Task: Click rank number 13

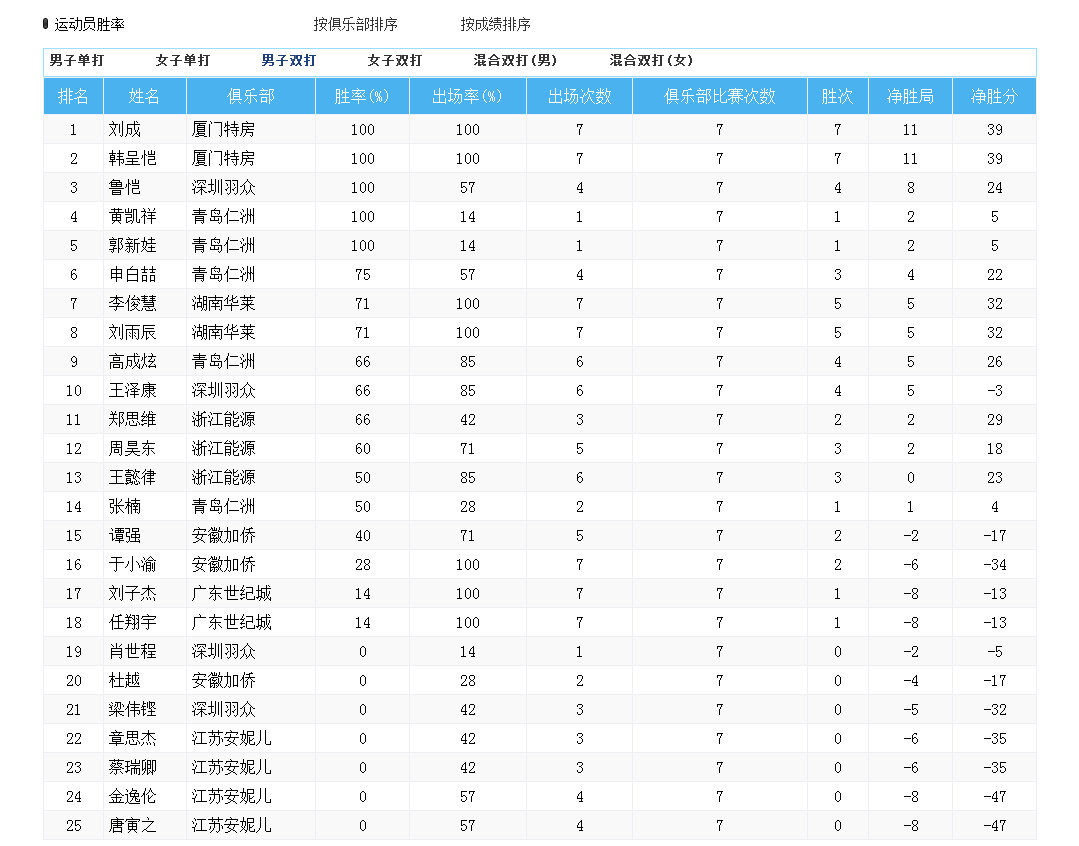Action: point(74,478)
